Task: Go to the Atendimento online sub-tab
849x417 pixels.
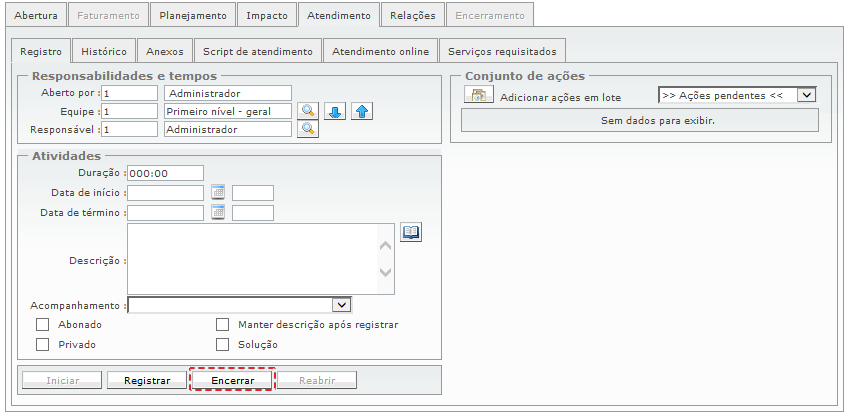Action: pos(380,51)
